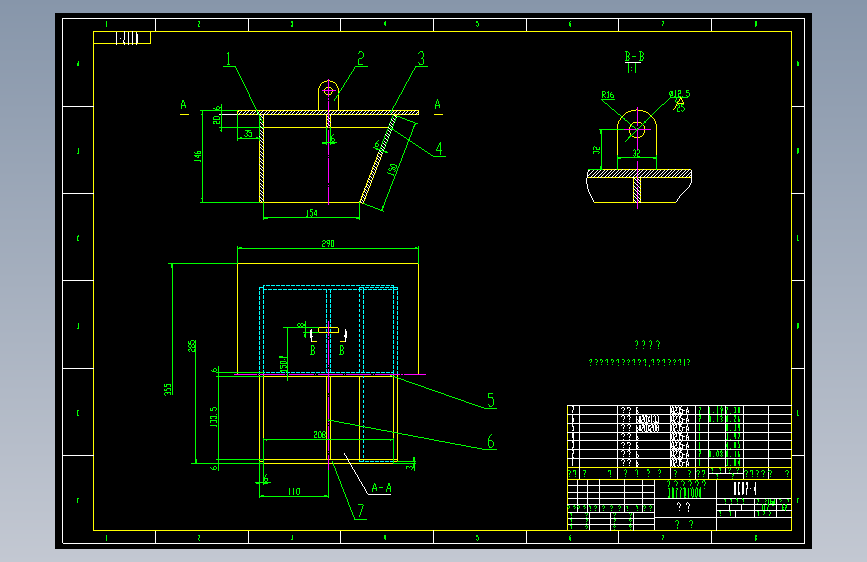Select the 285 vertical dimension

click(x=192, y=346)
